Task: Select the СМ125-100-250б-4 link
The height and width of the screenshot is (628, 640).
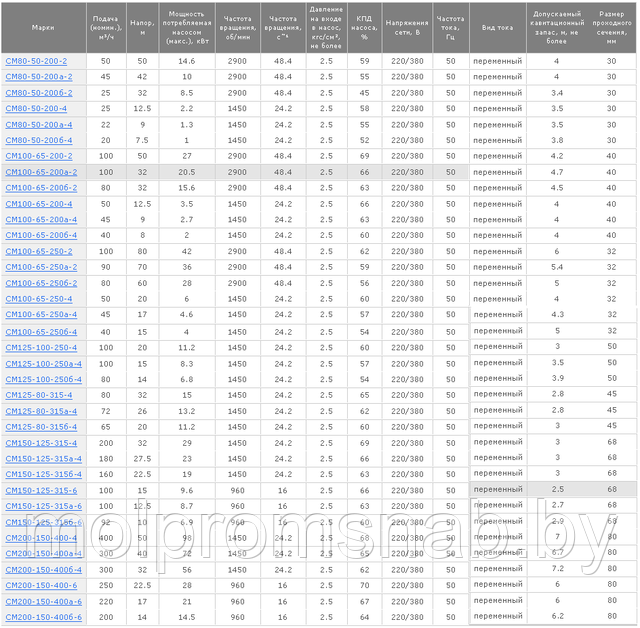Action: pos(44,379)
